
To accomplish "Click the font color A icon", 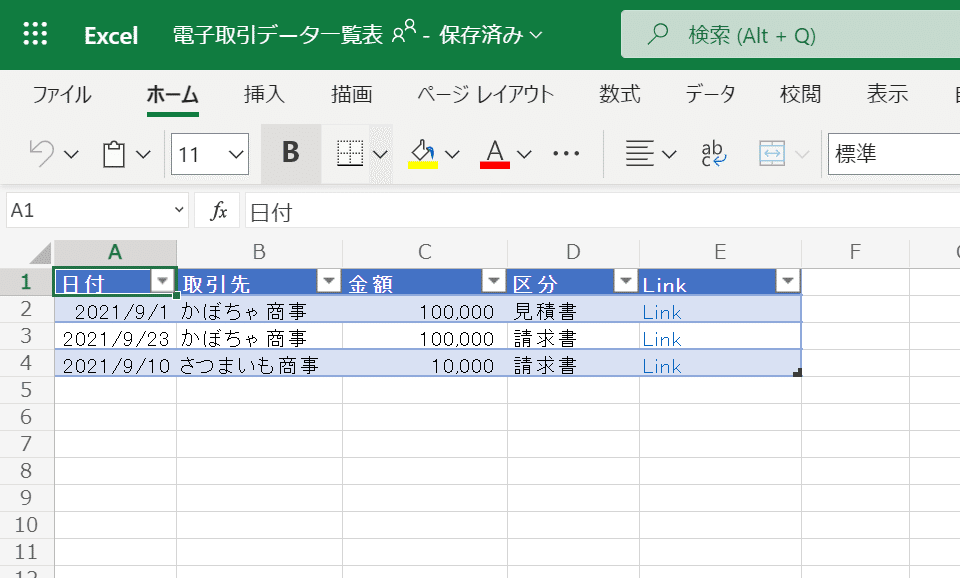I will (495, 154).
